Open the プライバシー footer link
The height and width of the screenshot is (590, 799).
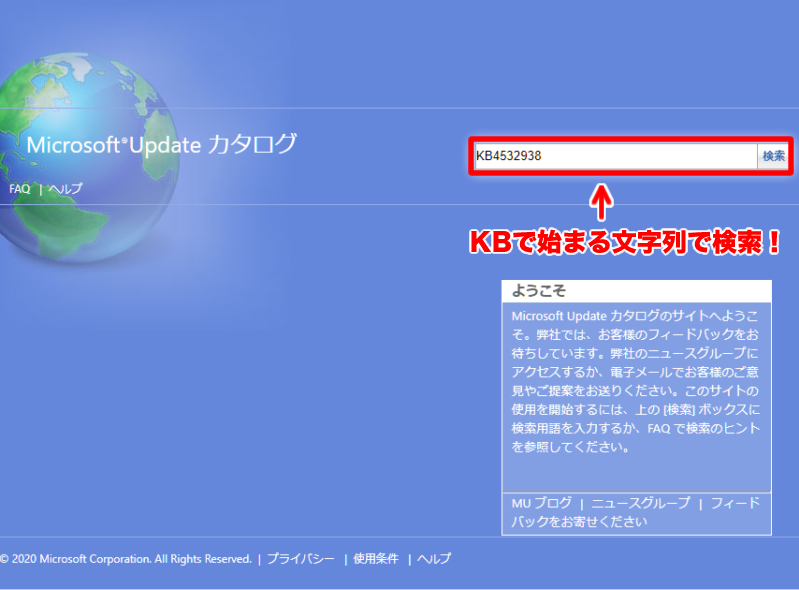coord(300,559)
